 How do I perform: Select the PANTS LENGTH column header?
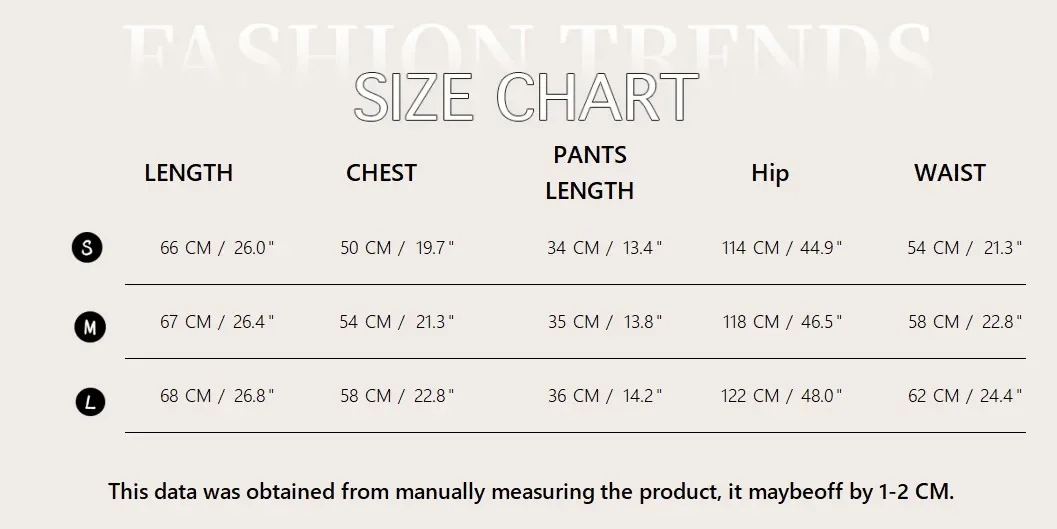[x=589, y=173]
